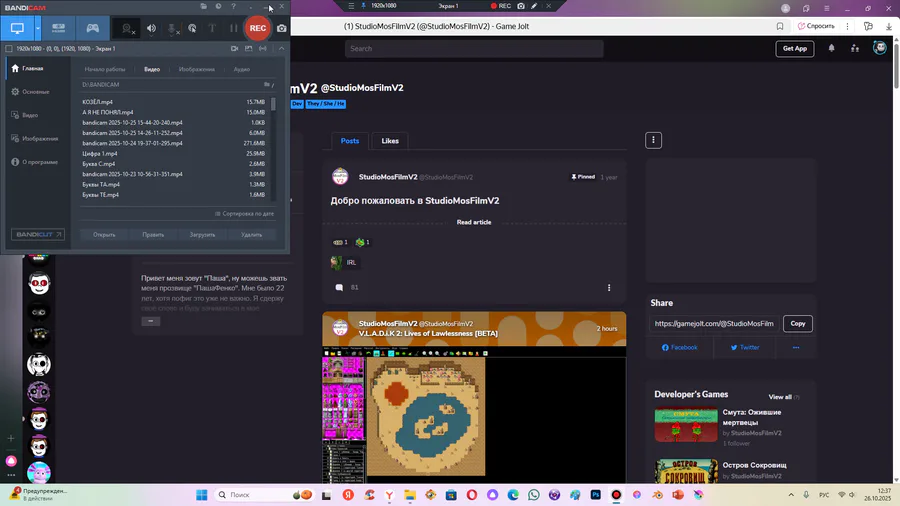Open Bandicam help question mark
This screenshot has height=506, width=900.
point(233,6)
